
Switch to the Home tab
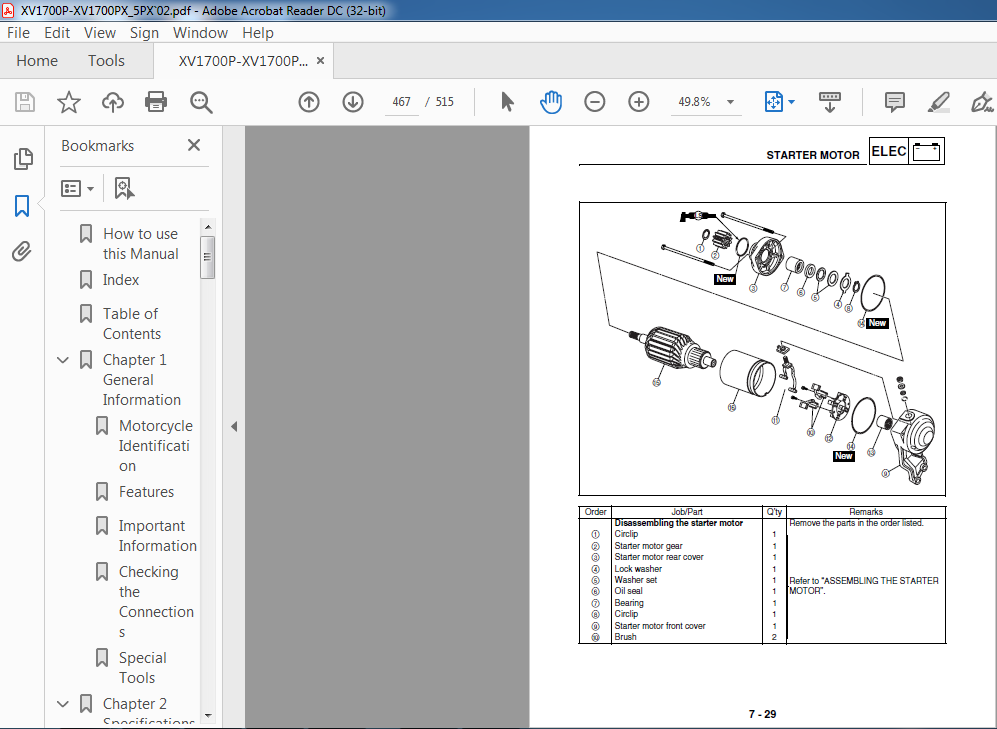click(37, 60)
